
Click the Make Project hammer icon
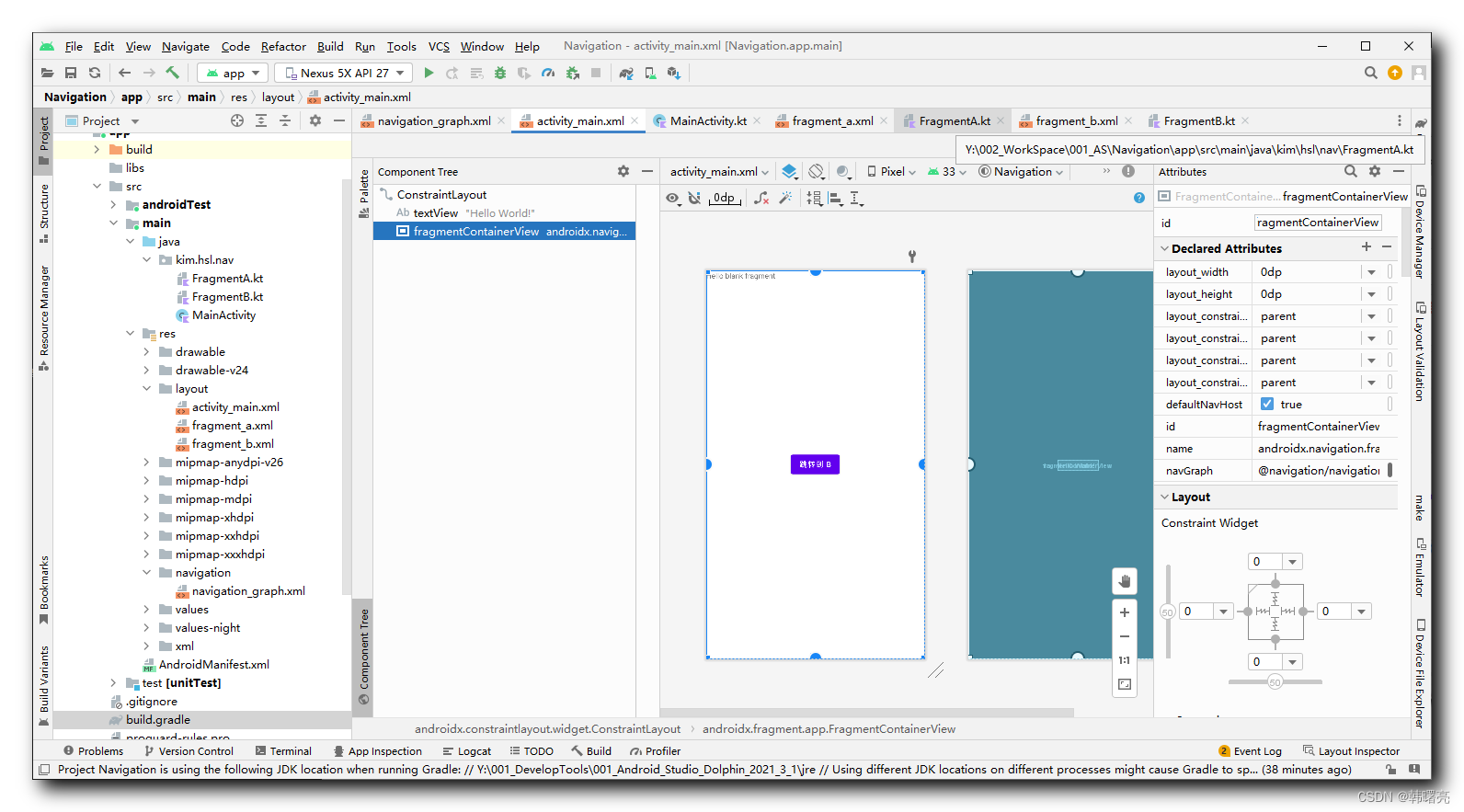(172, 73)
